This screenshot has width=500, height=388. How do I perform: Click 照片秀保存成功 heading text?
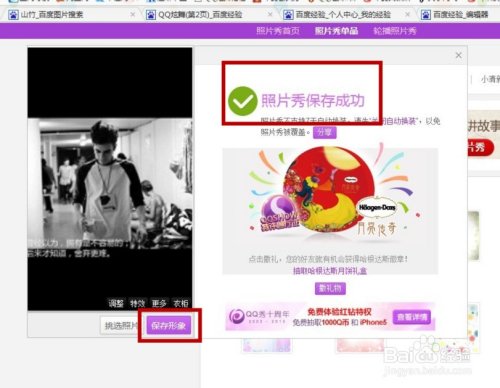click(x=313, y=101)
